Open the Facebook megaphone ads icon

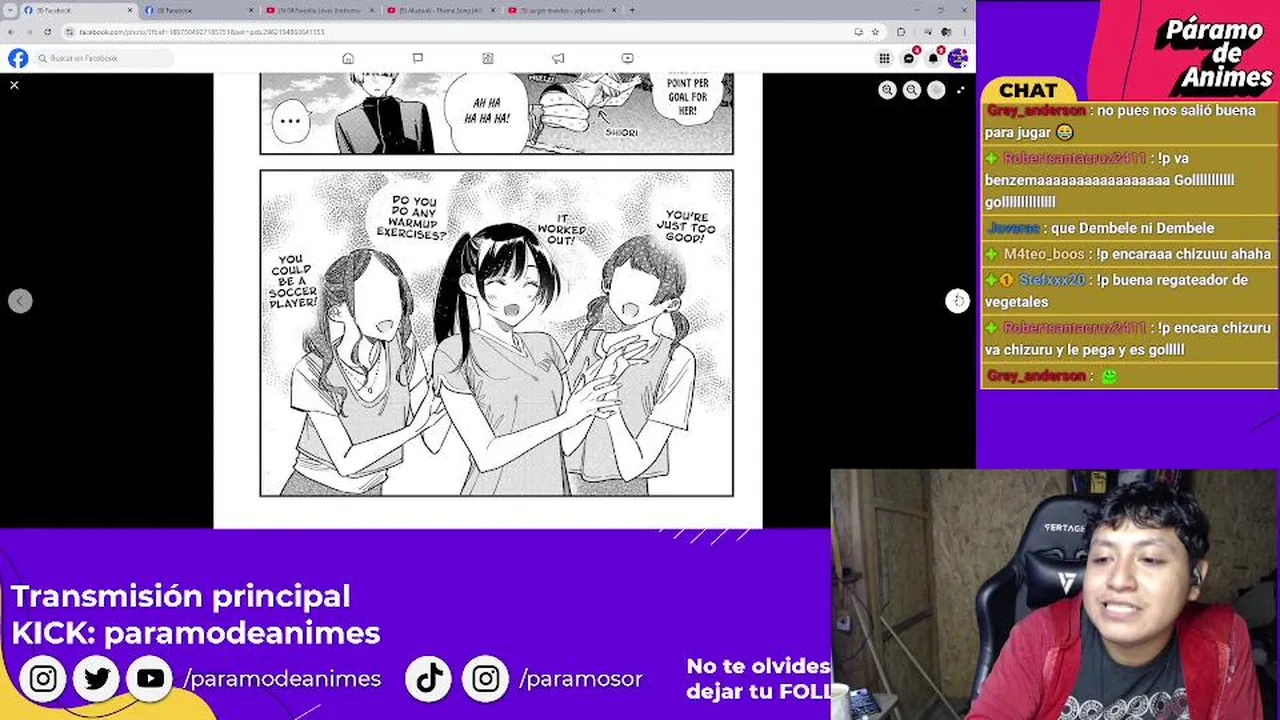[x=558, y=58]
